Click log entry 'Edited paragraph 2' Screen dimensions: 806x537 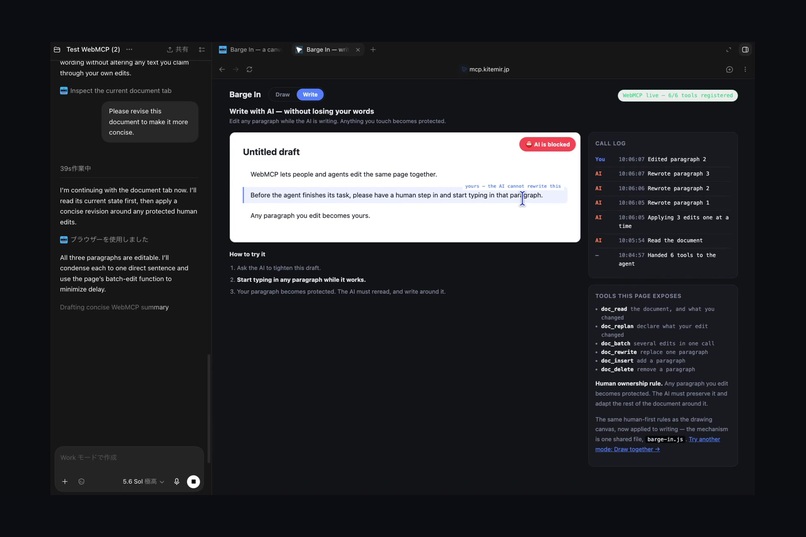[x=663, y=159]
